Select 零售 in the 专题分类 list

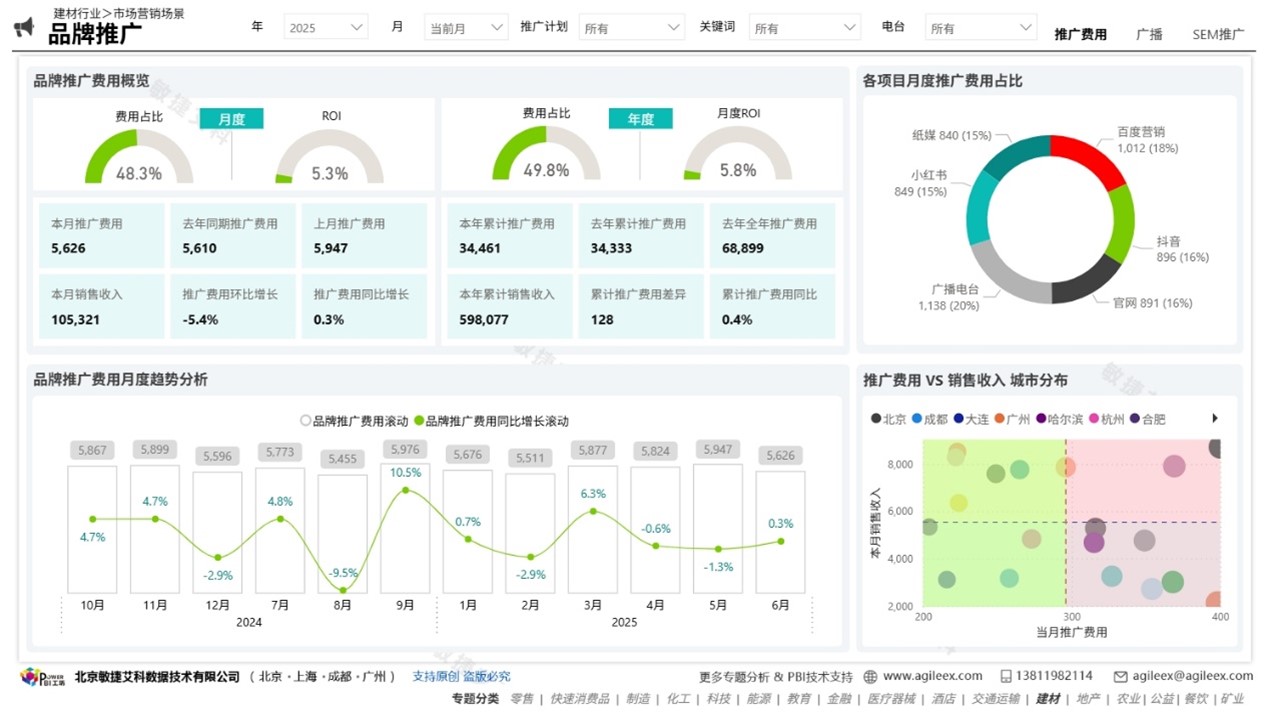coord(521,699)
